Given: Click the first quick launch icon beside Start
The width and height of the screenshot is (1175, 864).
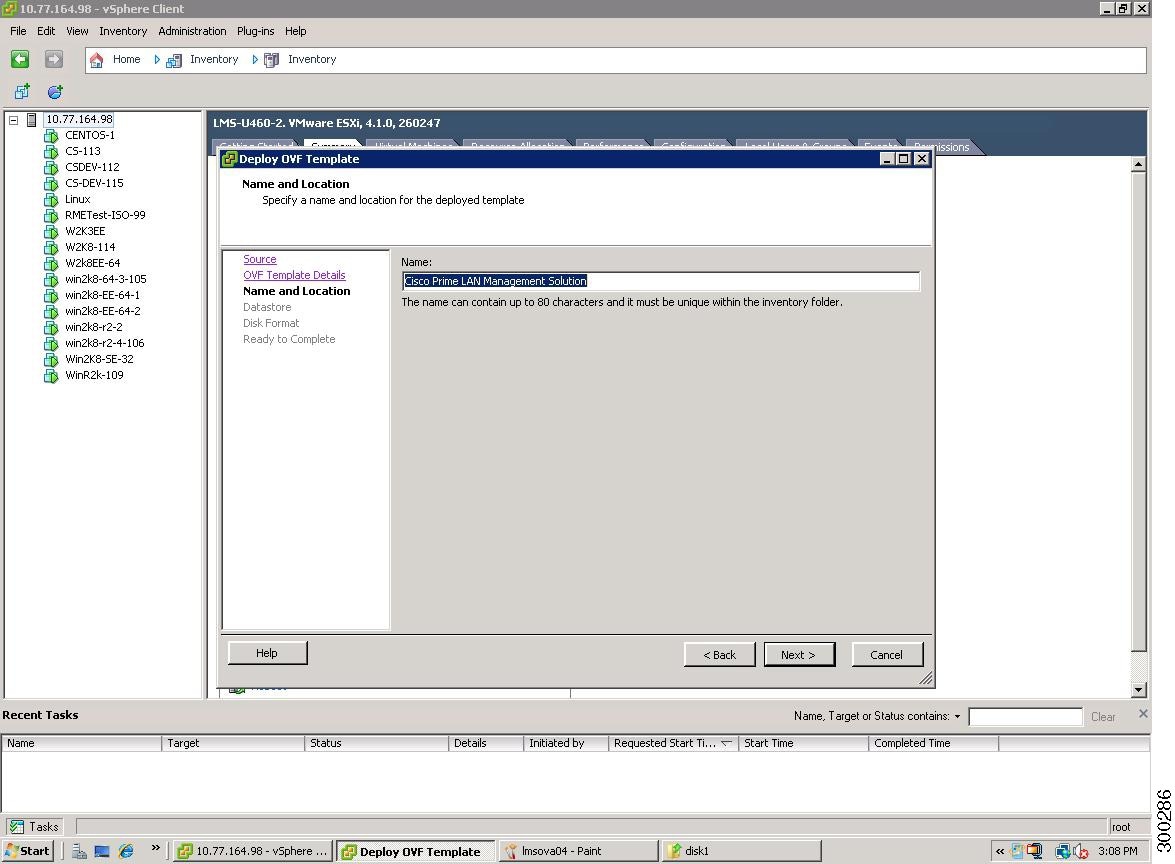Looking at the screenshot, I should 79,851.
